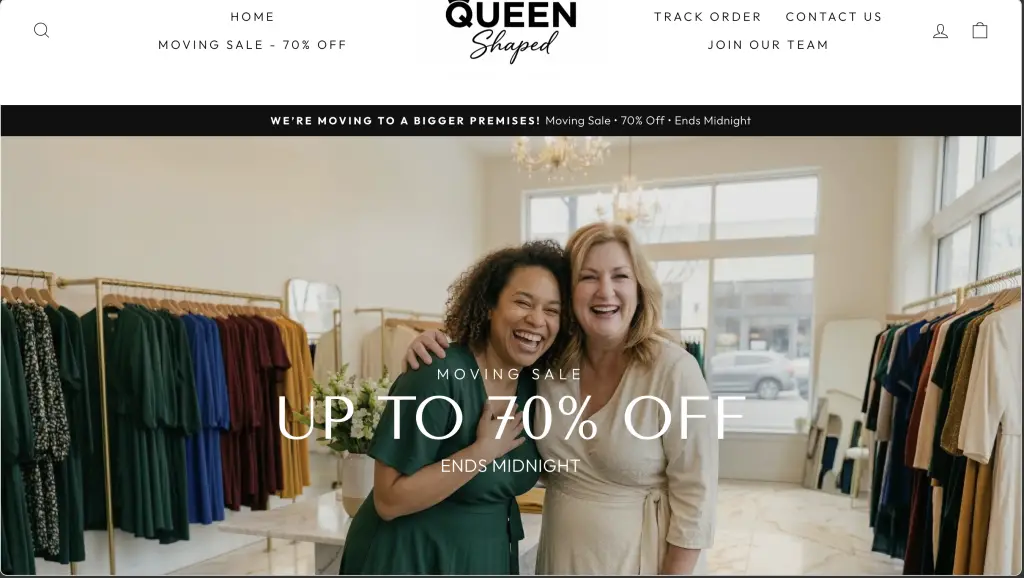Click the "ENDS MIDNIGHT" hero caption
This screenshot has height=578, width=1024.
(511, 466)
